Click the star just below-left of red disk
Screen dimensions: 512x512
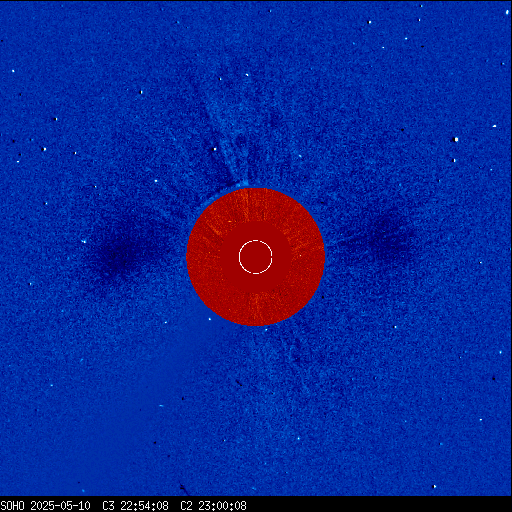pyautogui.click(x=210, y=319)
